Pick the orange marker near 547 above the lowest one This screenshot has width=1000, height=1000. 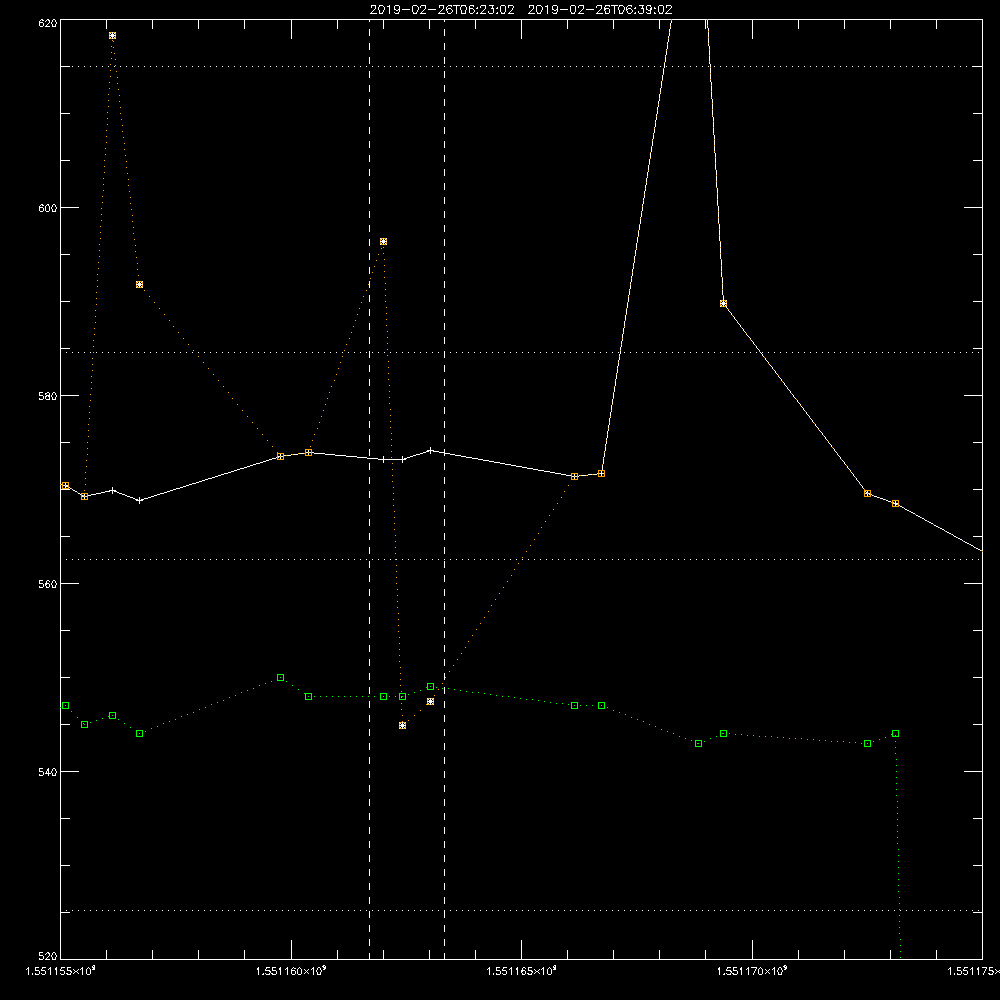tap(430, 702)
